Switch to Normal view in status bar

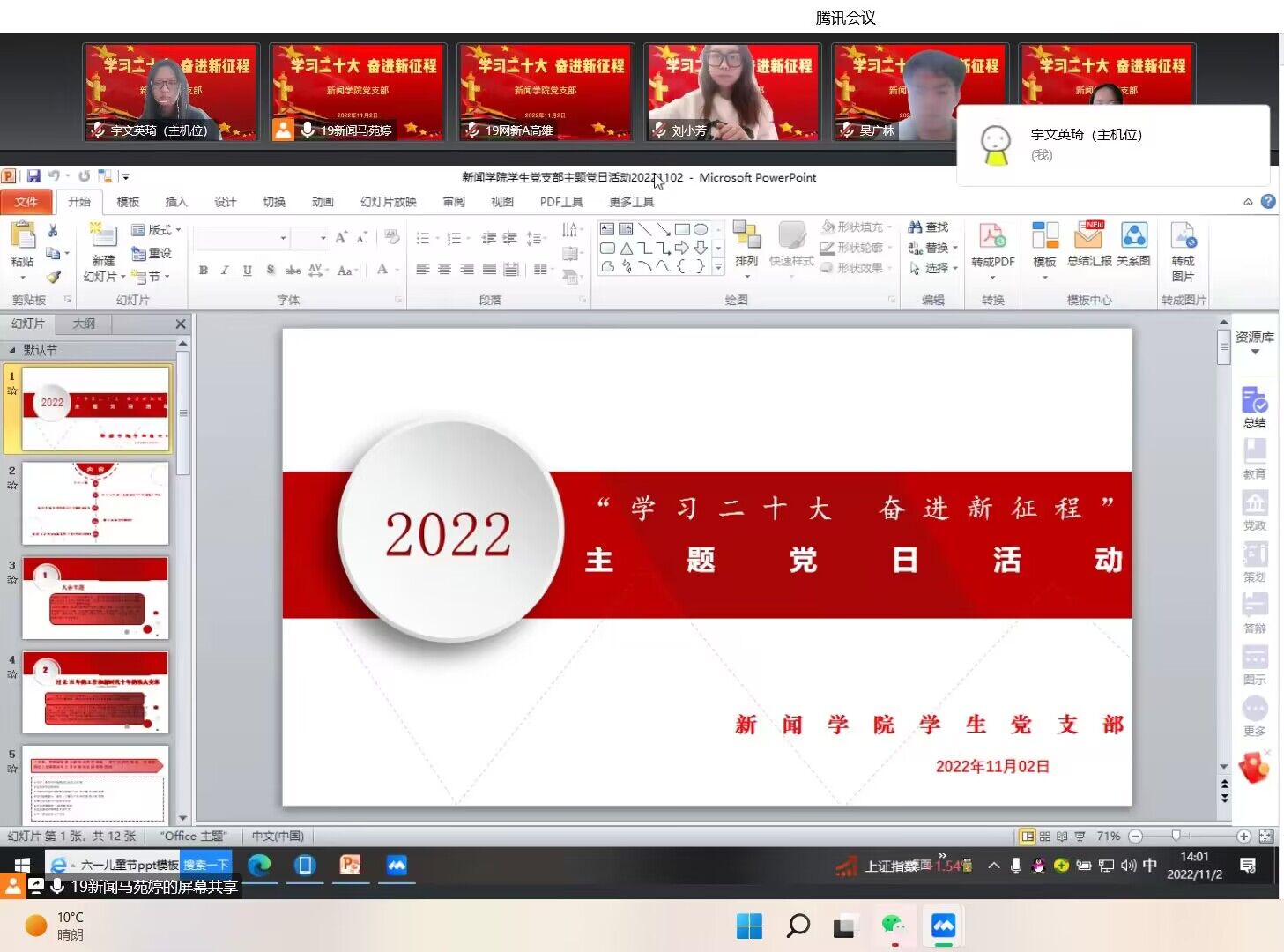[1028, 837]
